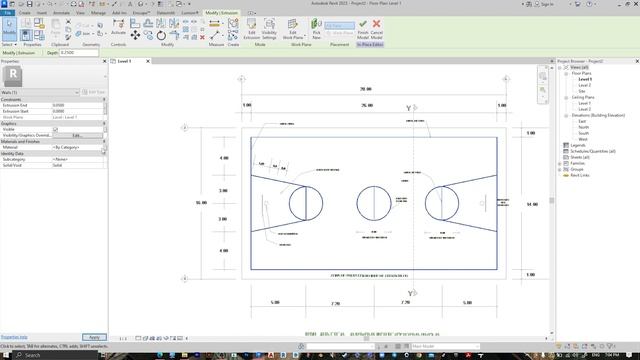Viewport: 640px width, 360px height.
Task: Click the Depth input field
Action: 79,53
